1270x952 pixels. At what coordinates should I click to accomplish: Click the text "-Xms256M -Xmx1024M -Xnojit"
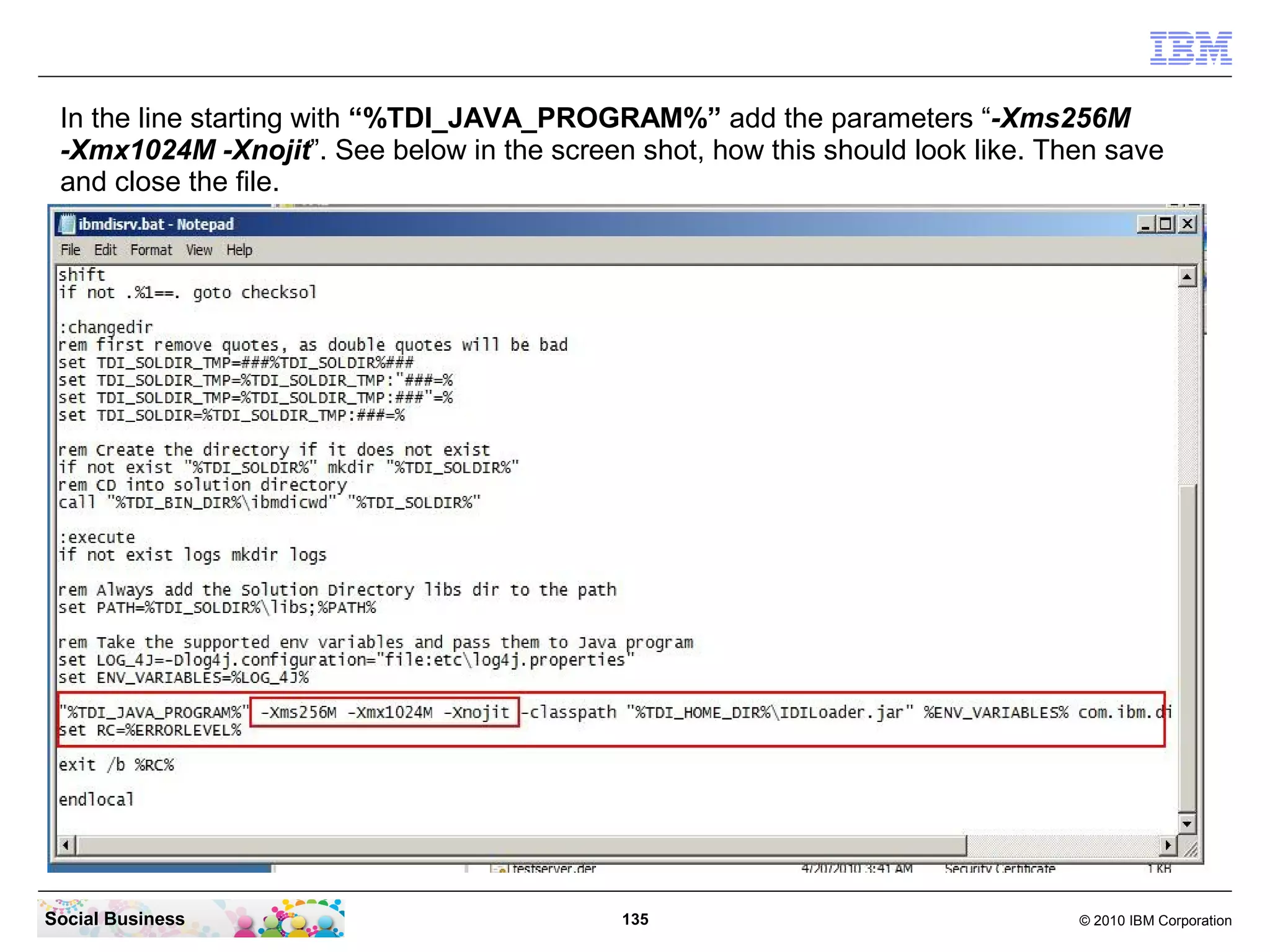(x=384, y=712)
